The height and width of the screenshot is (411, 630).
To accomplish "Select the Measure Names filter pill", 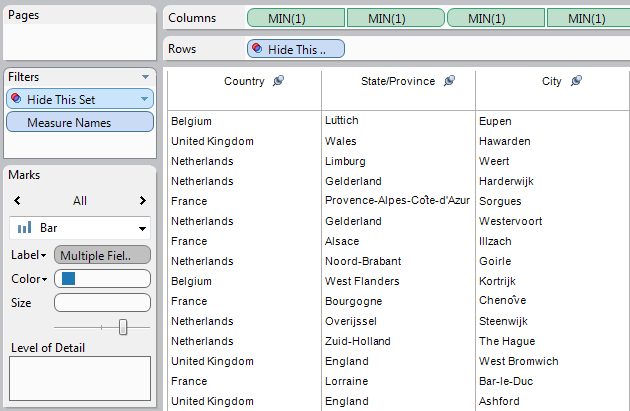I will 80,122.
